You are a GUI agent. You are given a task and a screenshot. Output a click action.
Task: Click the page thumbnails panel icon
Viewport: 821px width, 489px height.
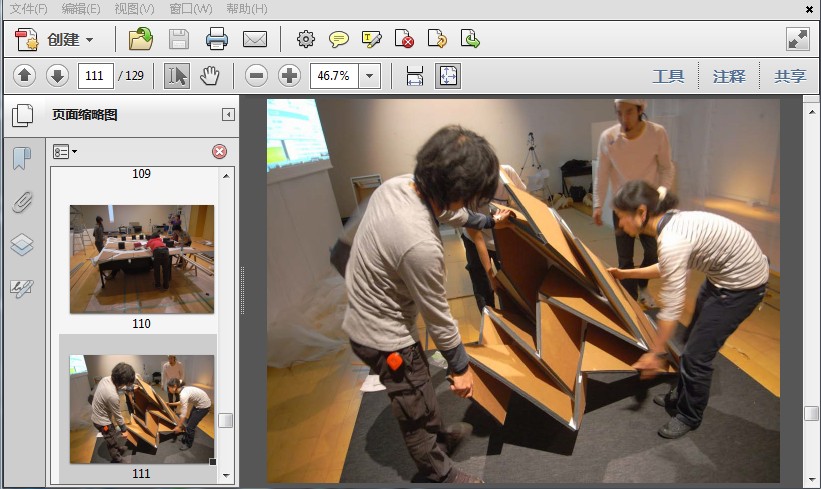tap(23, 115)
